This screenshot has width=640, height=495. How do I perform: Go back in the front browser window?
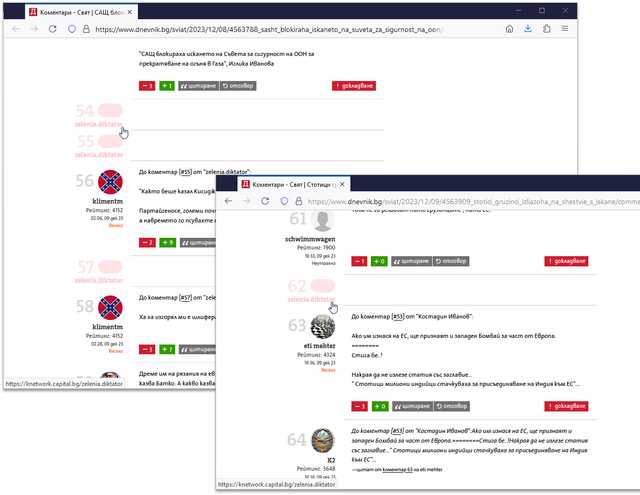pyautogui.click(x=228, y=201)
